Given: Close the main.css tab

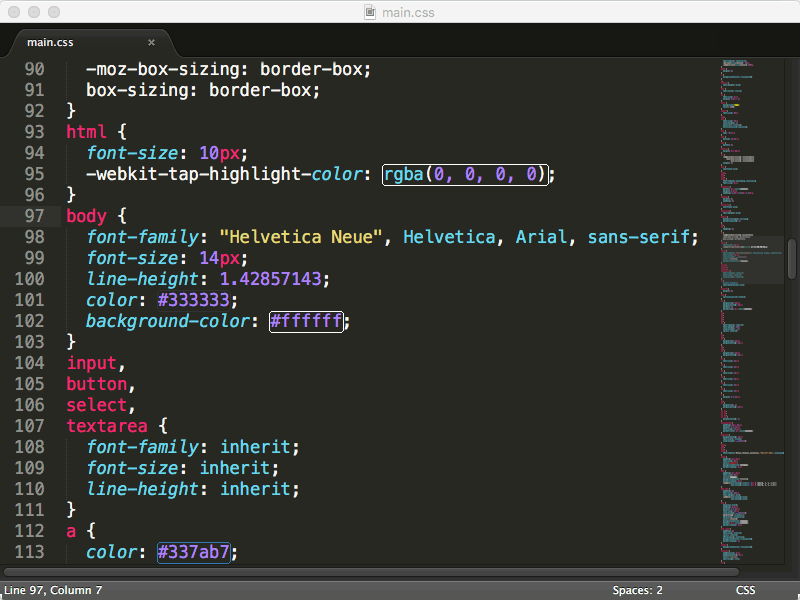Looking at the screenshot, I should coord(152,42).
